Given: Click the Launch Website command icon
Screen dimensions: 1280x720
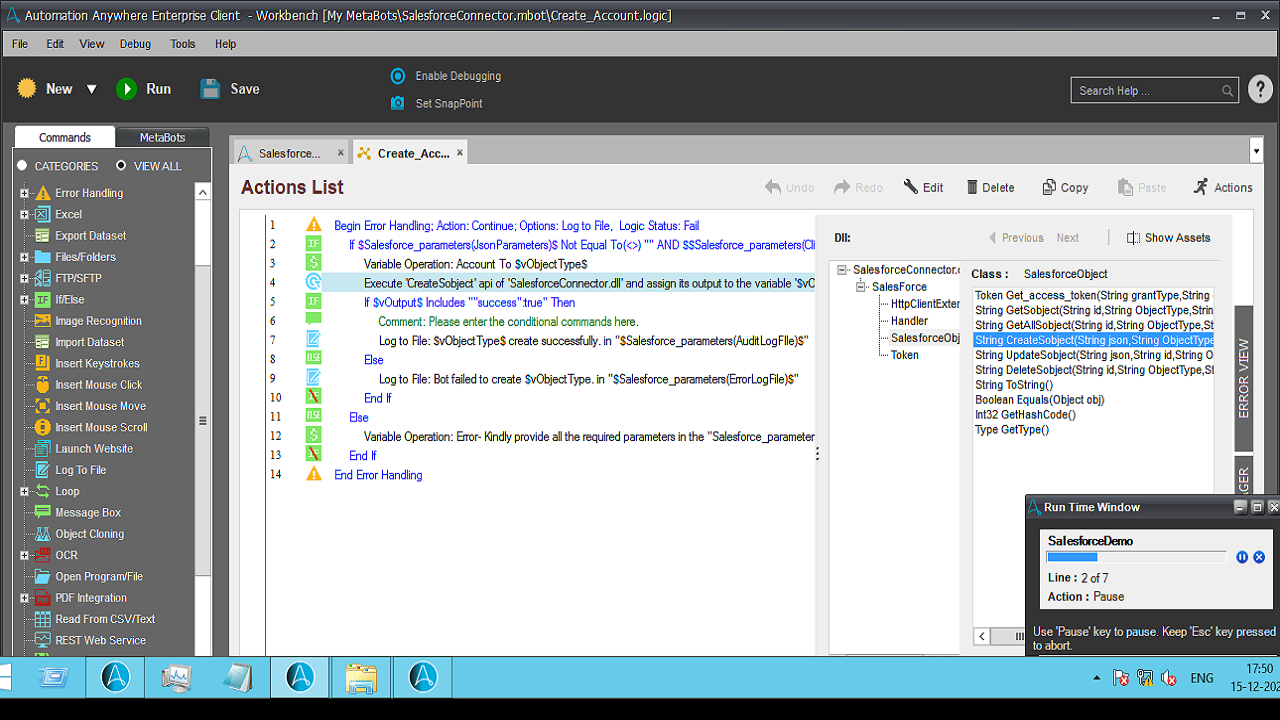Looking at the screenshot, I should click(42, 449).
